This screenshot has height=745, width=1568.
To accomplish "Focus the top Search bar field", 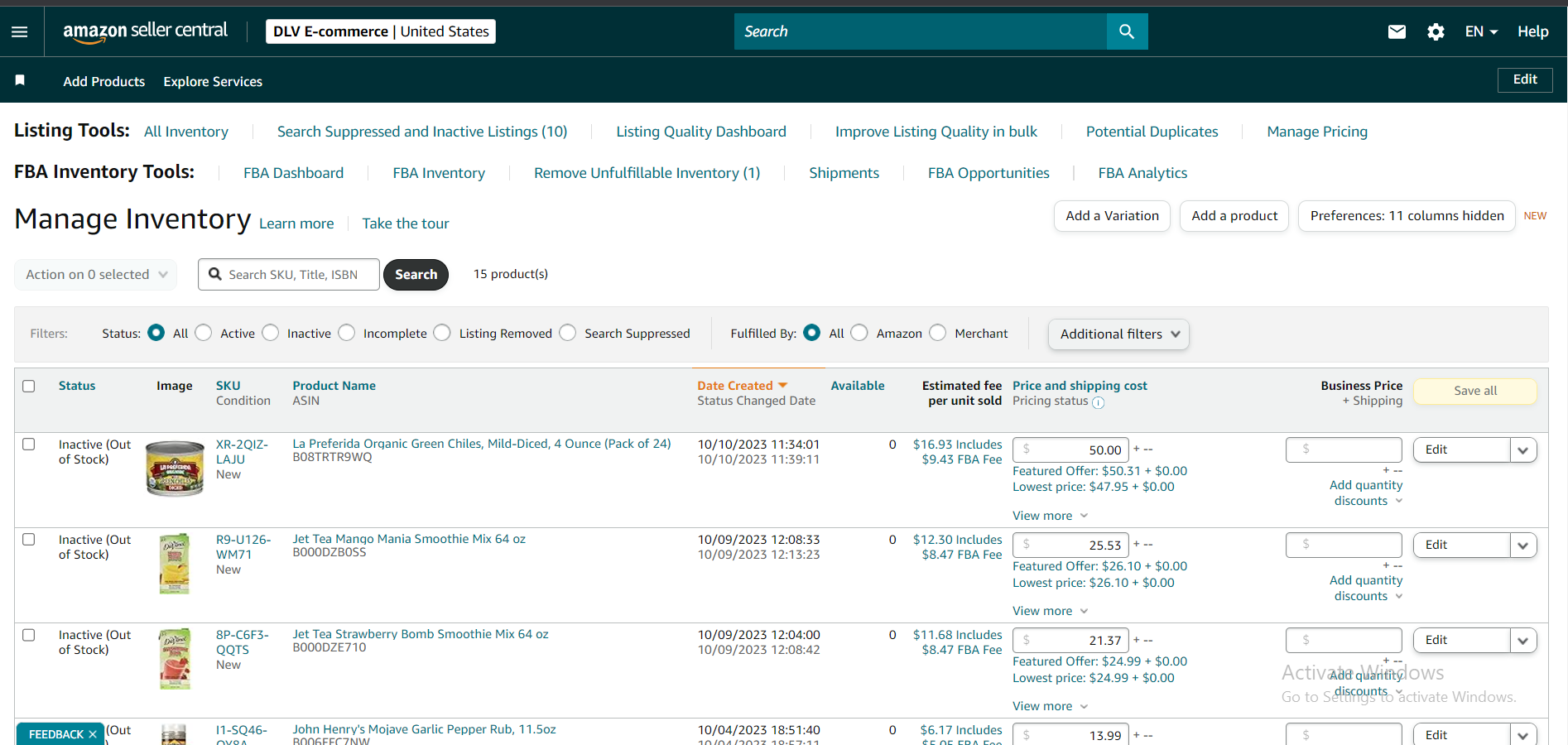I will click(921, 31).
